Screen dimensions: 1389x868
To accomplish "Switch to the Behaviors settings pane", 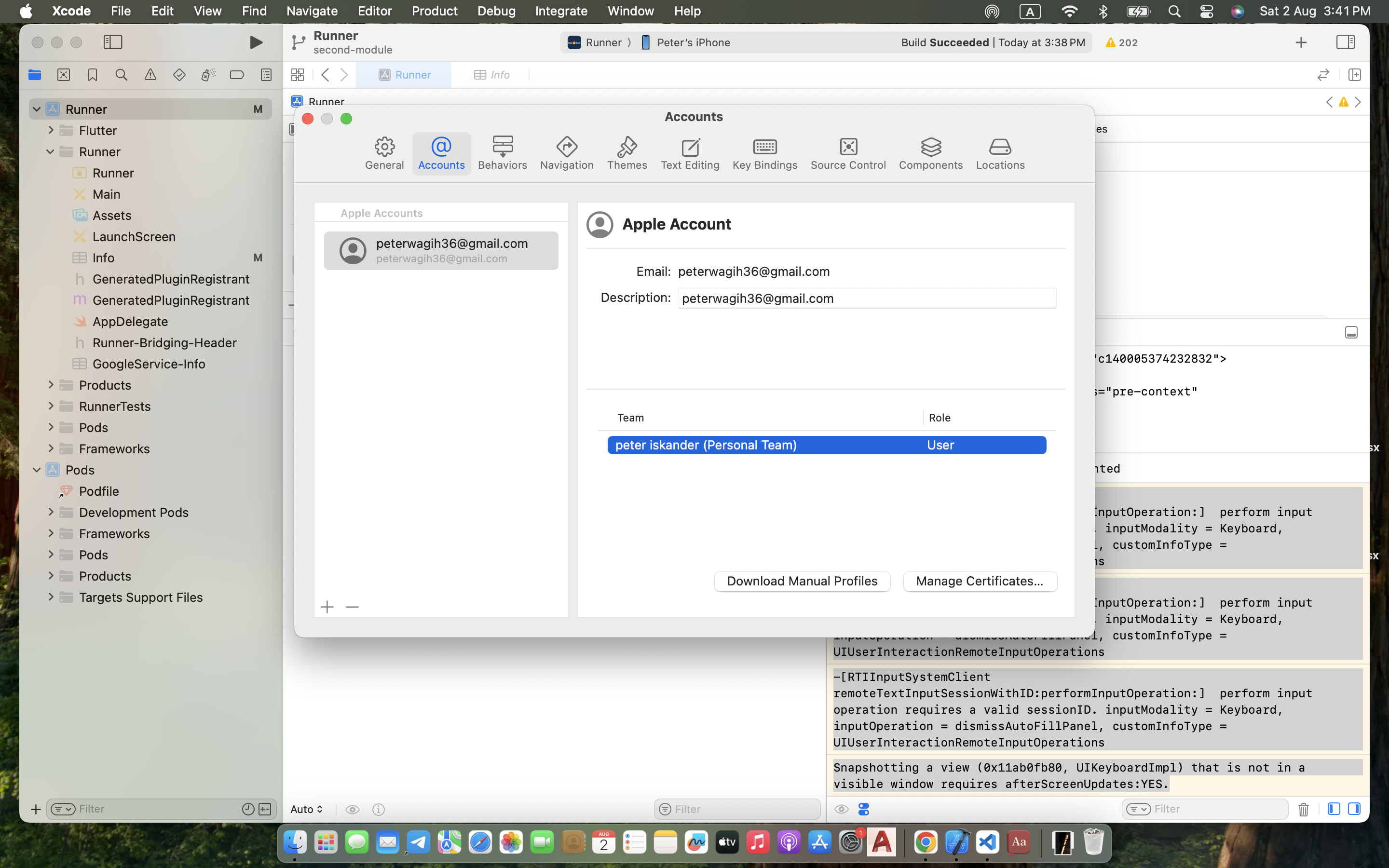I will (x=502, y=153).
